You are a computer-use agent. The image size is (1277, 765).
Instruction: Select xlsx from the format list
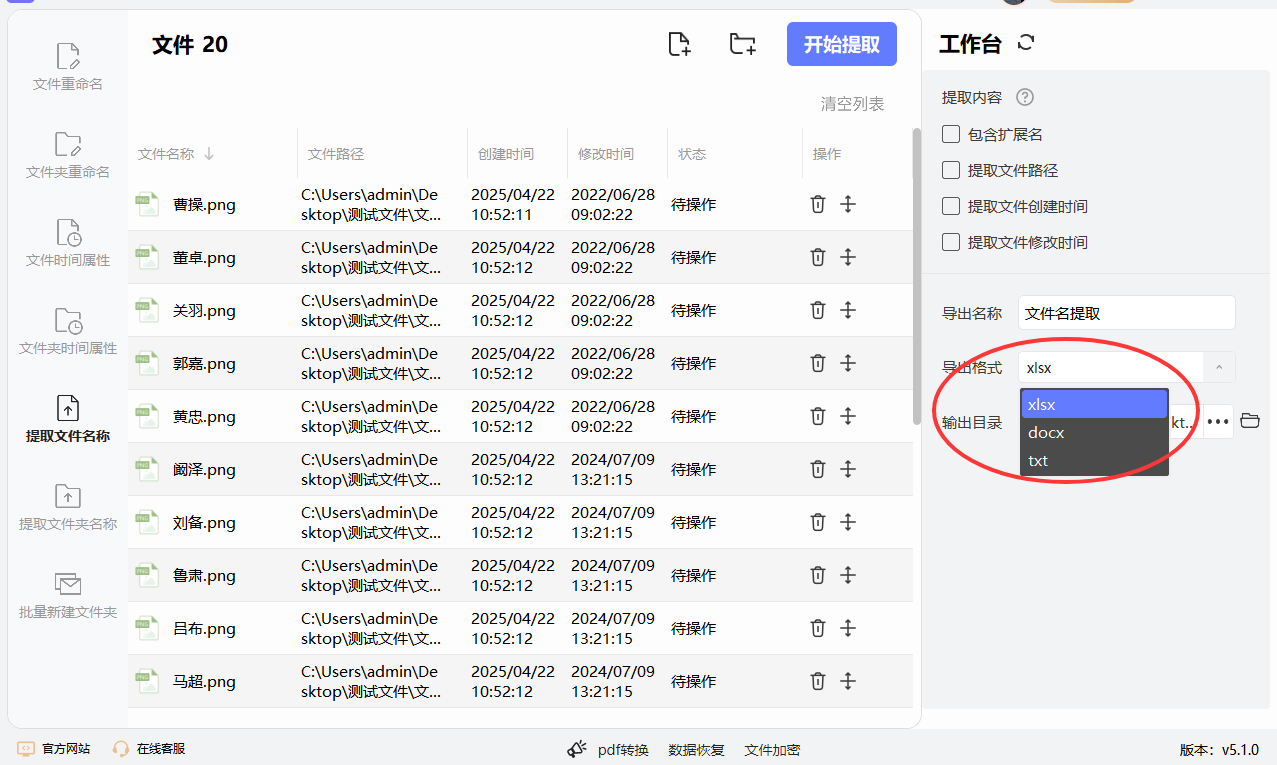point(1094,404)
